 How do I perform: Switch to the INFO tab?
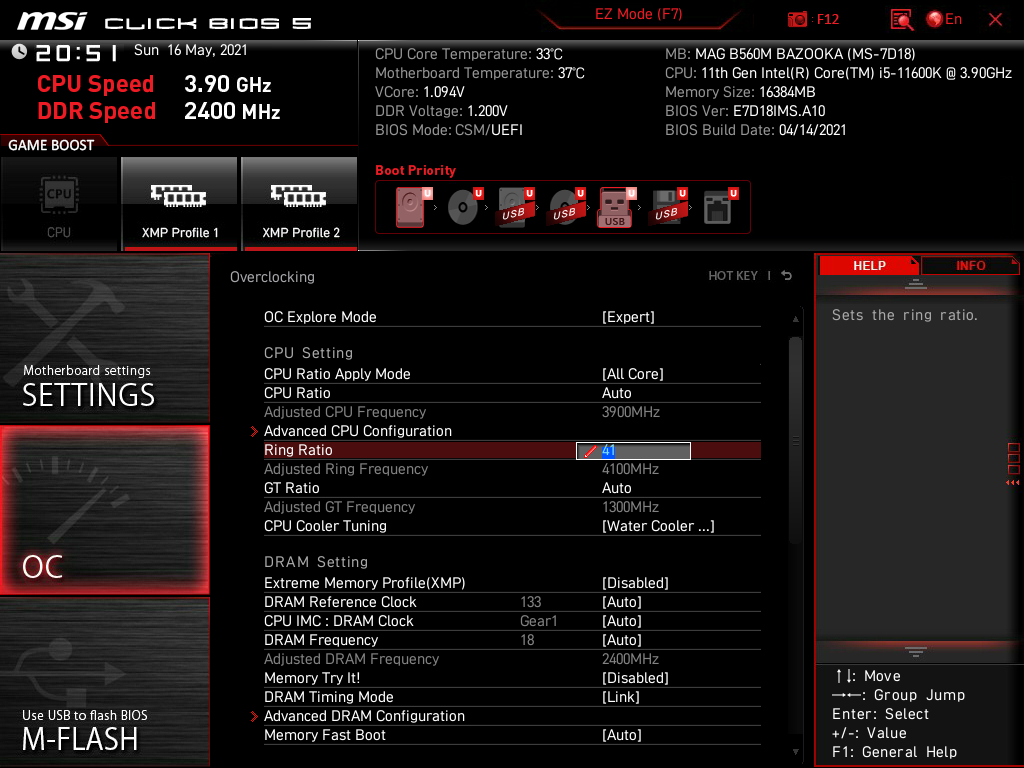click(x=970, y=266)
